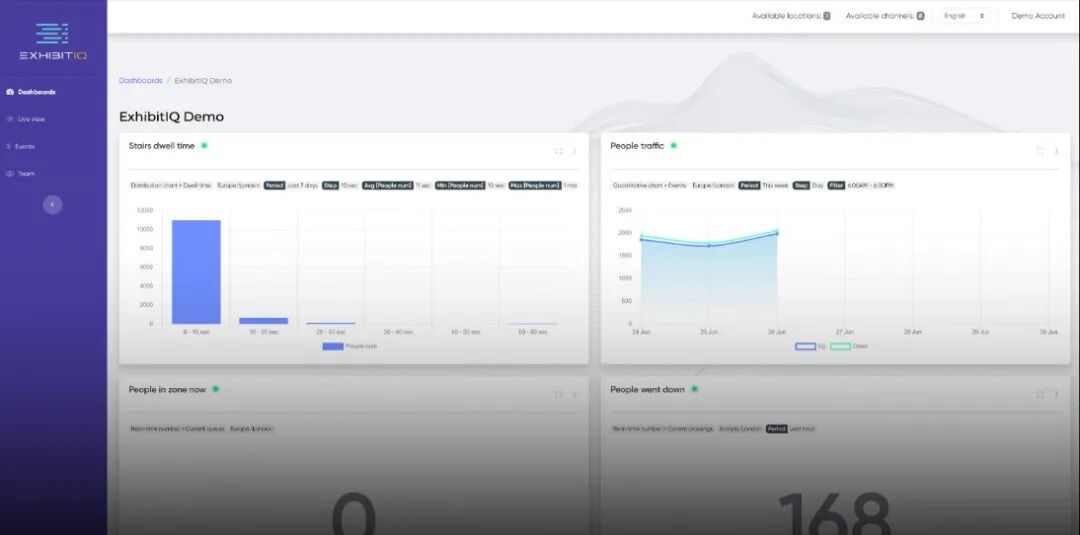Screen dimensions: 1080x535
Task: Click the Period tag in People traffic
Action: coord(749,185)
